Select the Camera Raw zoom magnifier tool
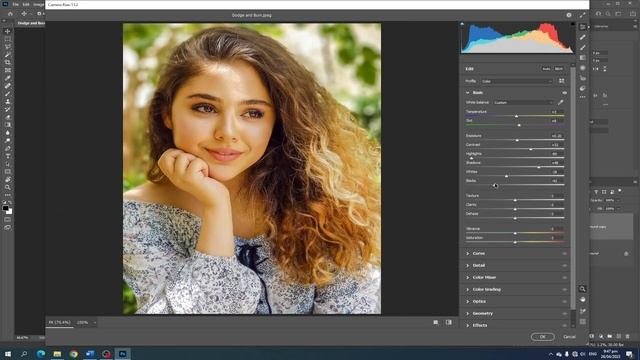The image size is (640, 360). (582, 289)
